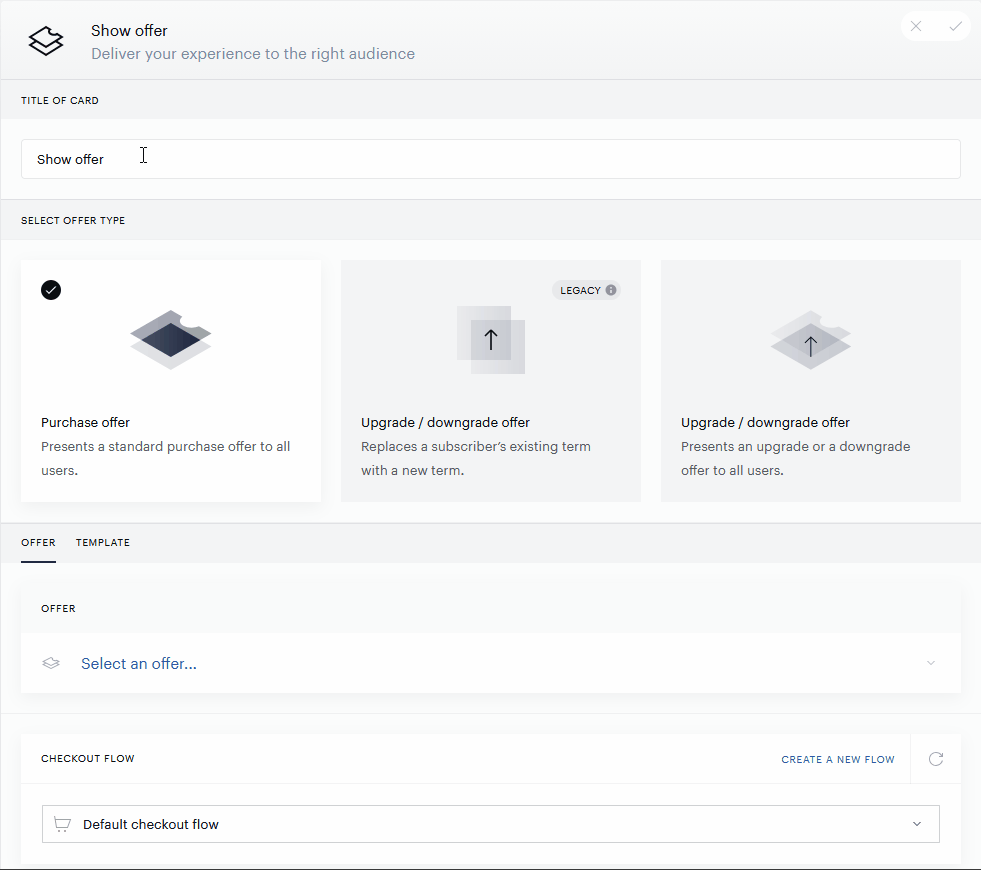Expand the offer selector chevron

coord(931,663)
